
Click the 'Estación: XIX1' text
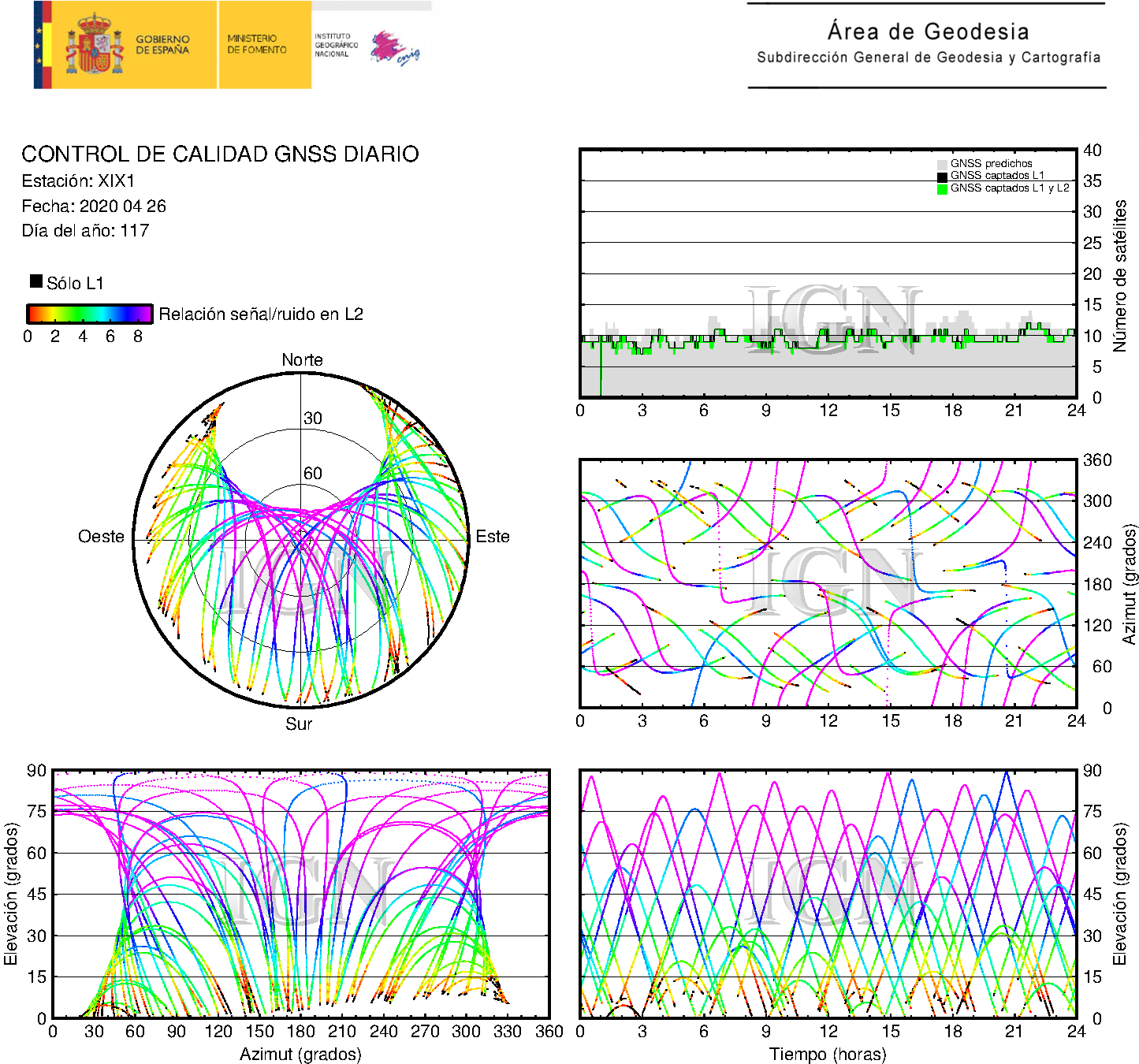(x=78, y=181)
